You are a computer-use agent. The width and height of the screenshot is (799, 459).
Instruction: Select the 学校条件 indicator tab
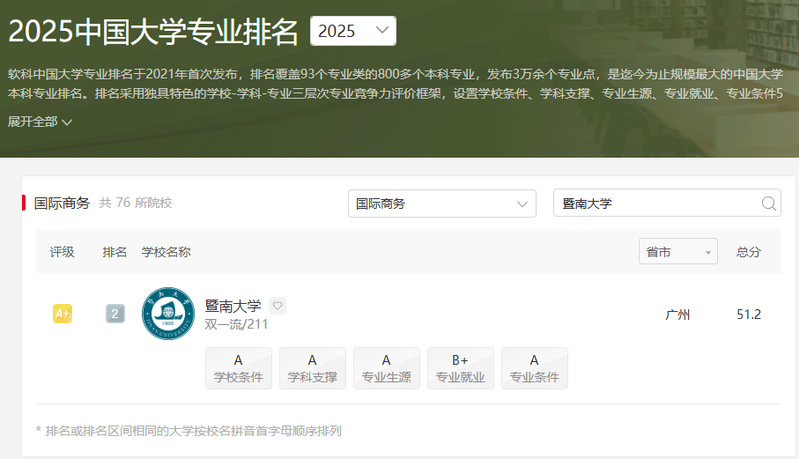[238, 368]
